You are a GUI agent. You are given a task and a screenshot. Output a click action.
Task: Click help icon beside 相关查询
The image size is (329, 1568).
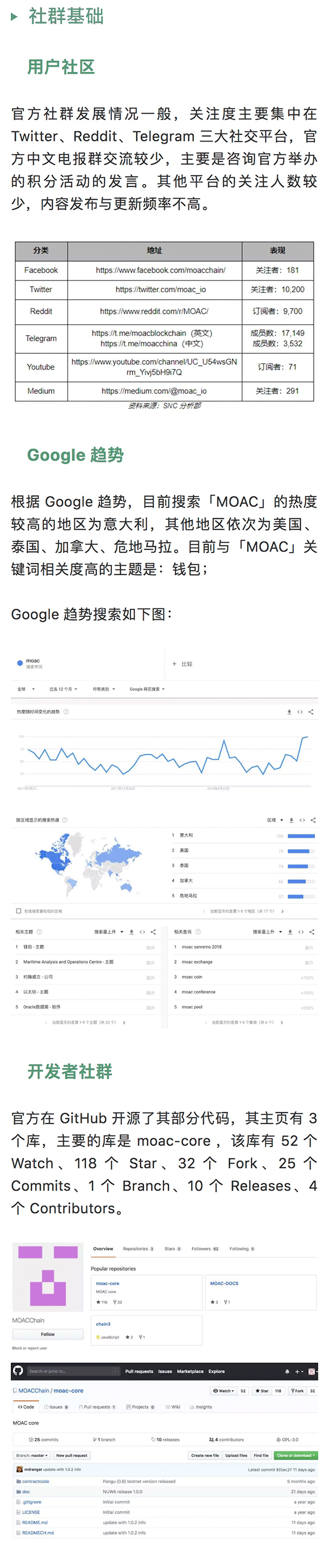coord(198,932)
